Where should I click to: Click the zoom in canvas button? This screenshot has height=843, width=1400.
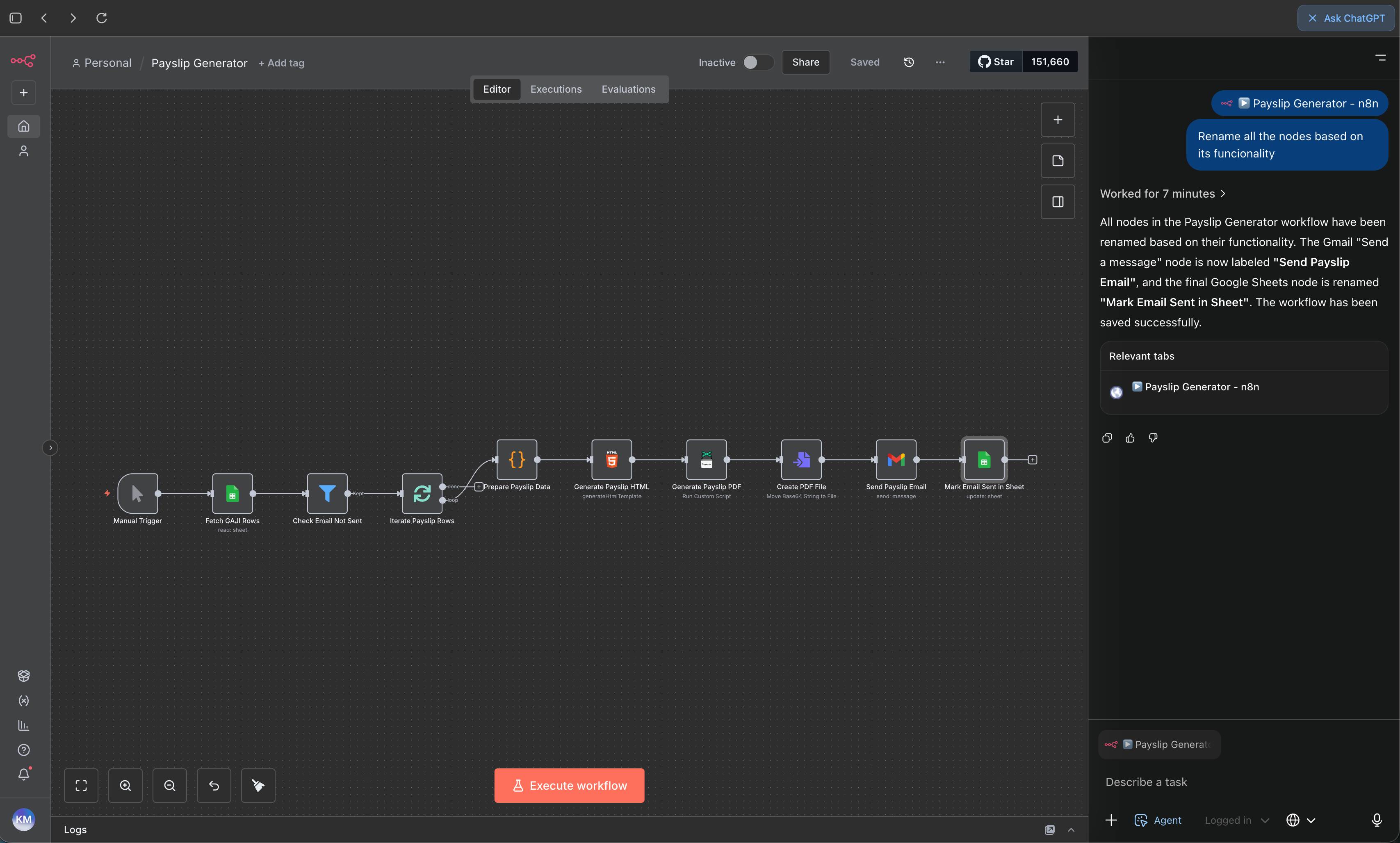(125, 786)
